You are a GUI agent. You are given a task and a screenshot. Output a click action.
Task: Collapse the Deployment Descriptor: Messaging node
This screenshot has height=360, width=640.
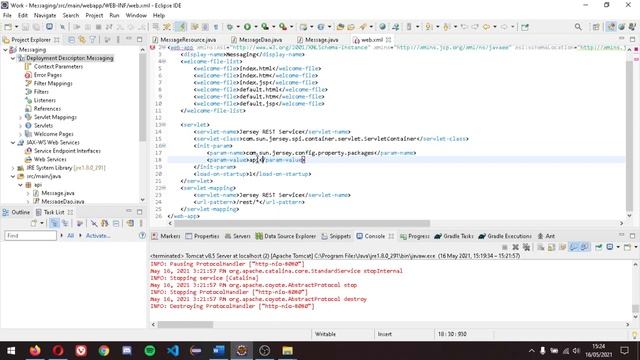point(13,58)
